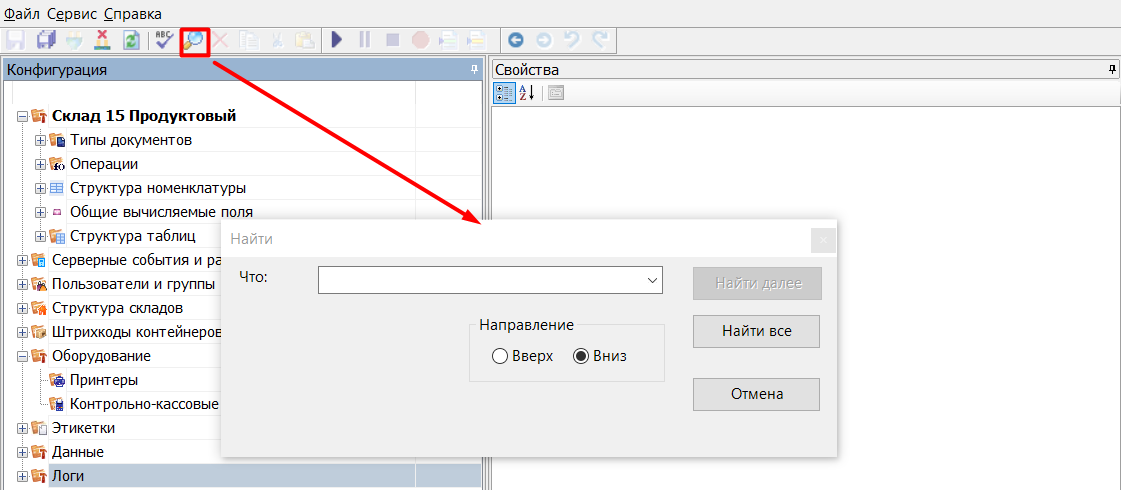This screenshot has width=1121, height=490.
Task: Click the Forward arrow toolbar icon
Action: coord(544,40)
